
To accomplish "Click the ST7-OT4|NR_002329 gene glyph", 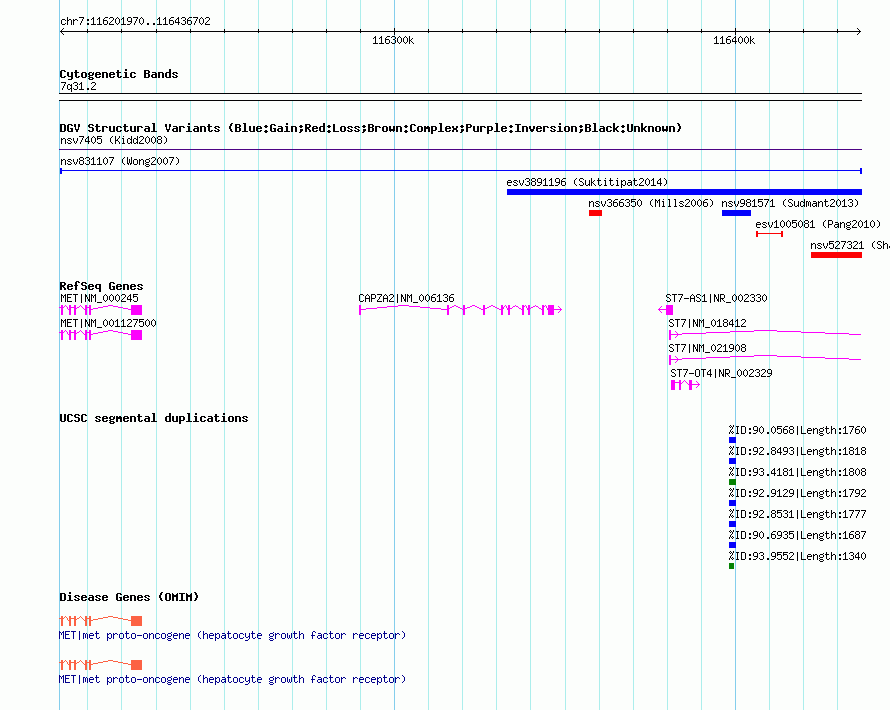I will tap(685, 385).
